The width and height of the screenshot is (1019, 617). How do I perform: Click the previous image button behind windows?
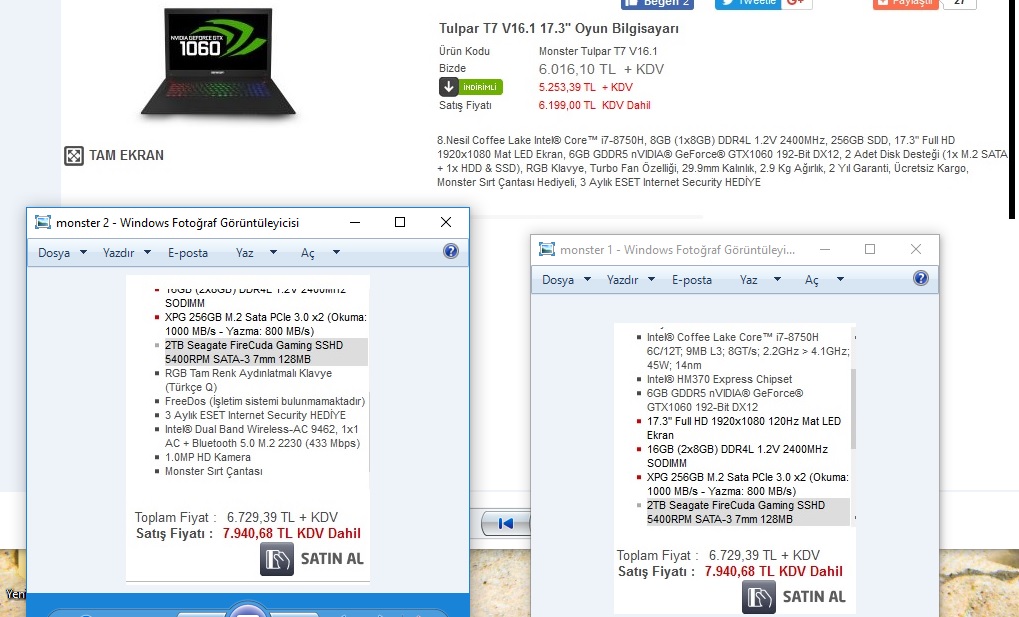(505, 523)
